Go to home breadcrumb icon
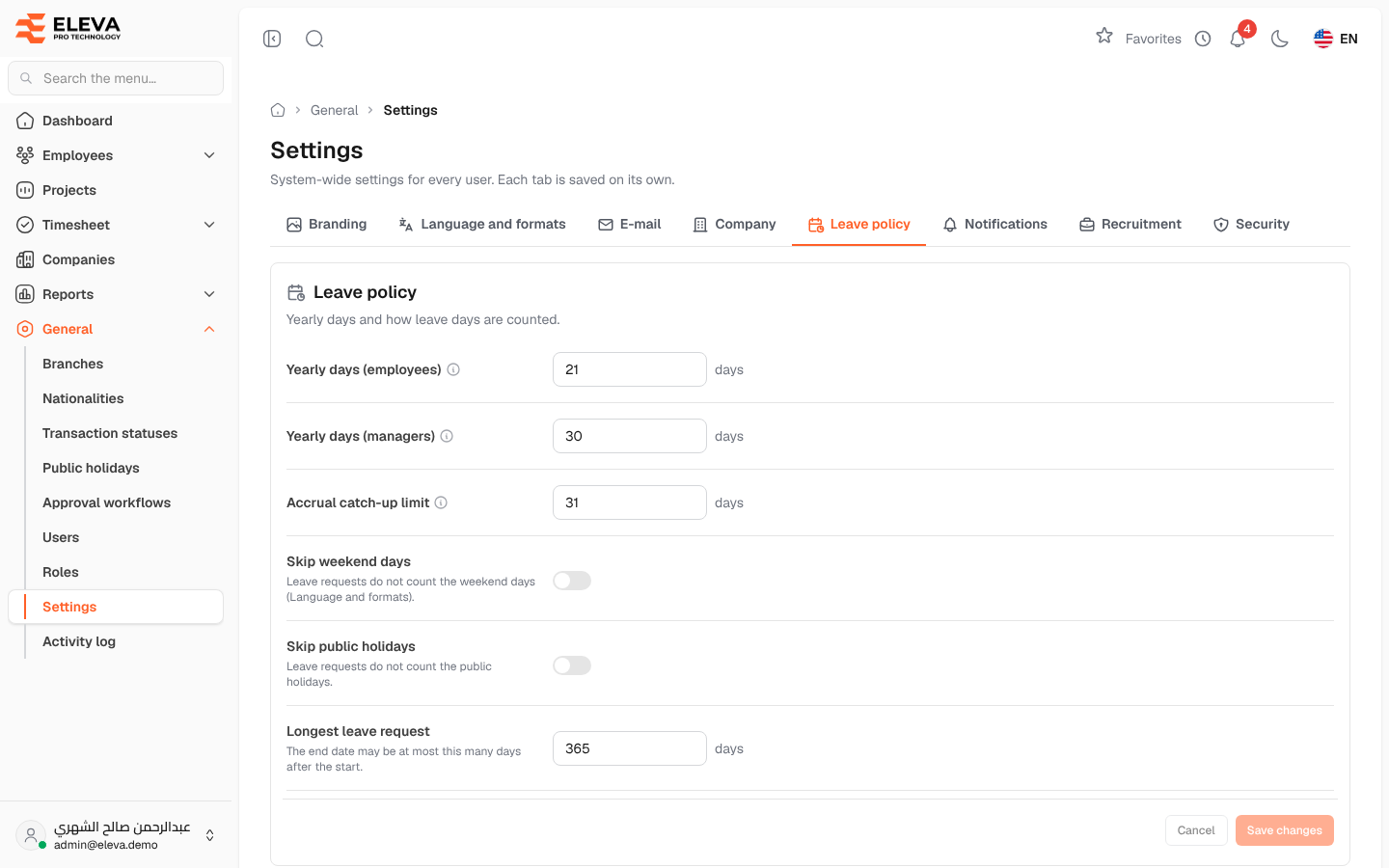1389x868 pixels. (x=278, y=110)
